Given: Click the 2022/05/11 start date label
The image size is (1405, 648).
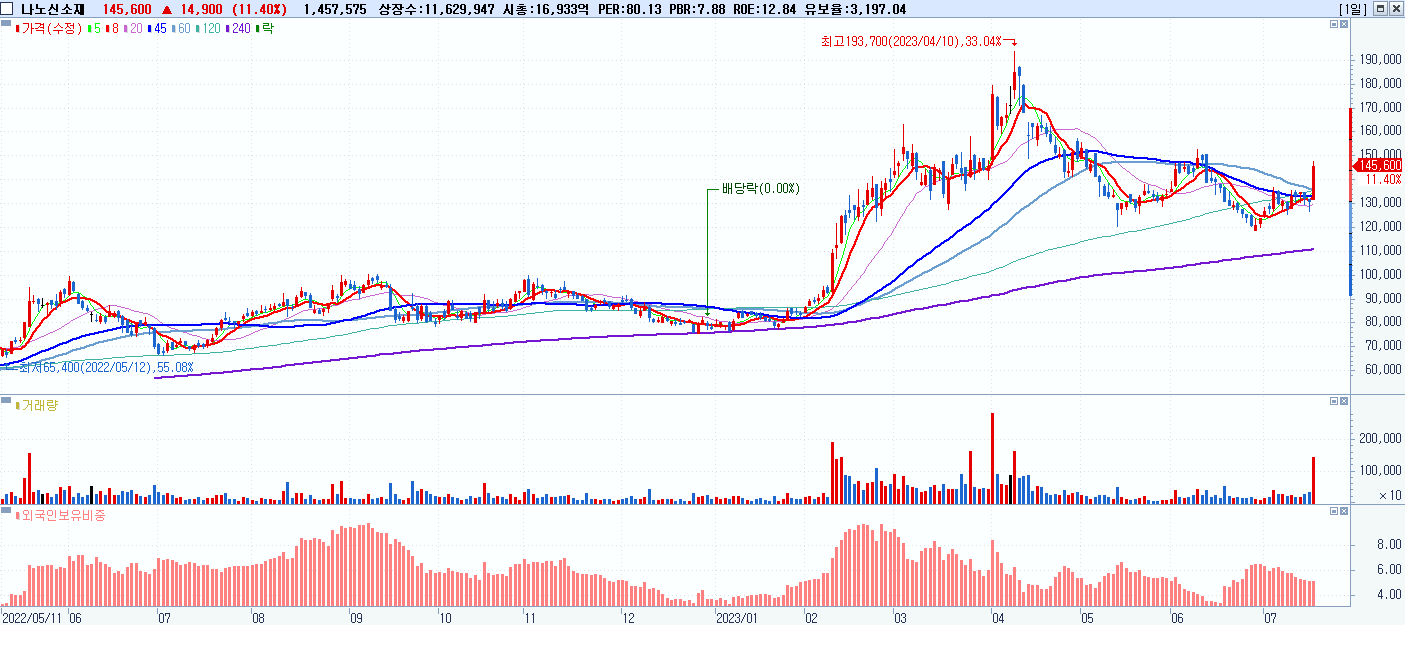Looking at the screenshot, I should click(x=32, y=618).
